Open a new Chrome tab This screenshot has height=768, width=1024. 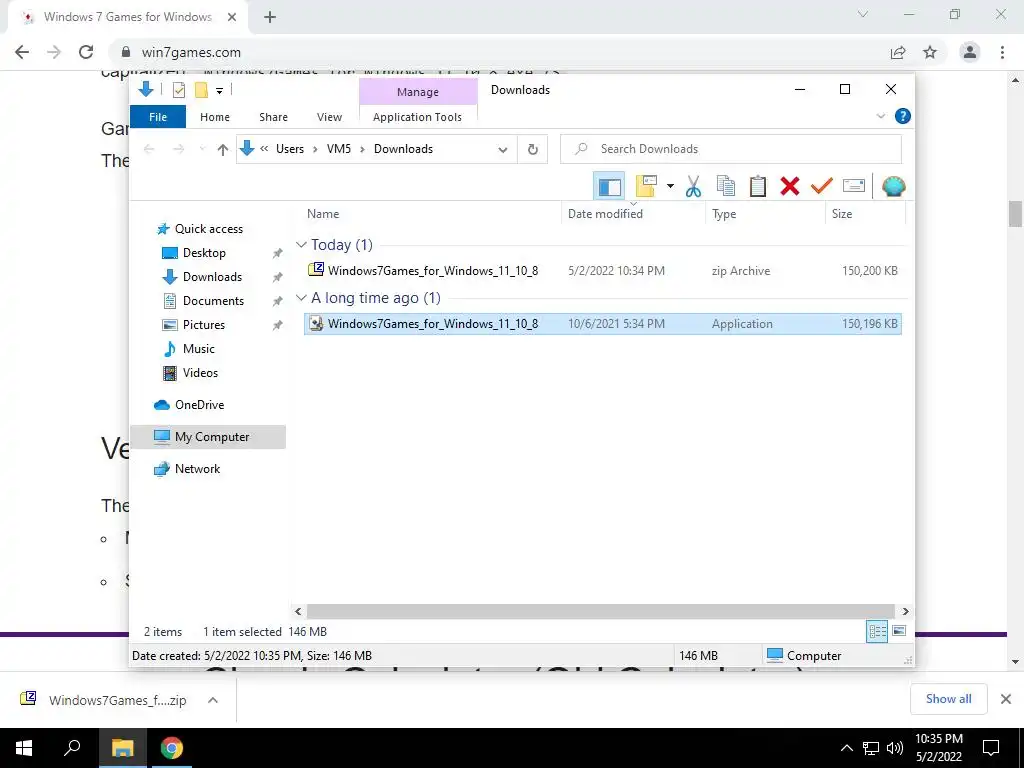pos(270,18)
